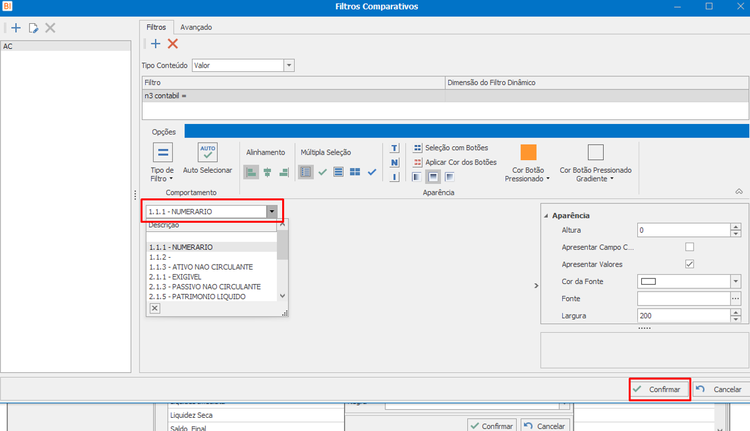Click the T appearance icon
750x431 pixels.
click(x=394, y=148)
